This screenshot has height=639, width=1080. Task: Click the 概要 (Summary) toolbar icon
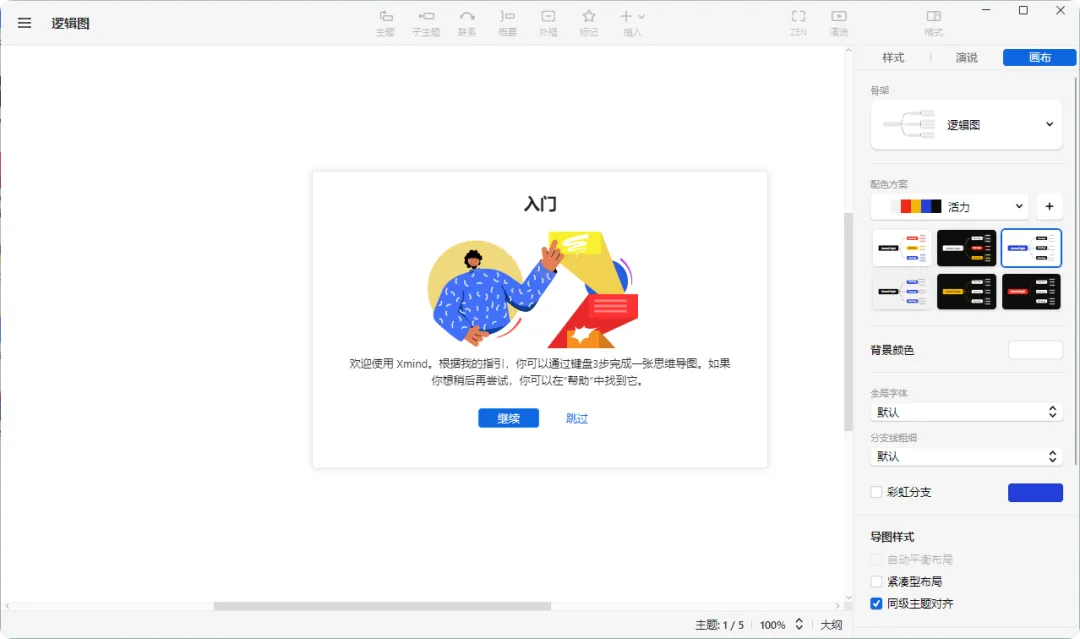tap(507, 23)
